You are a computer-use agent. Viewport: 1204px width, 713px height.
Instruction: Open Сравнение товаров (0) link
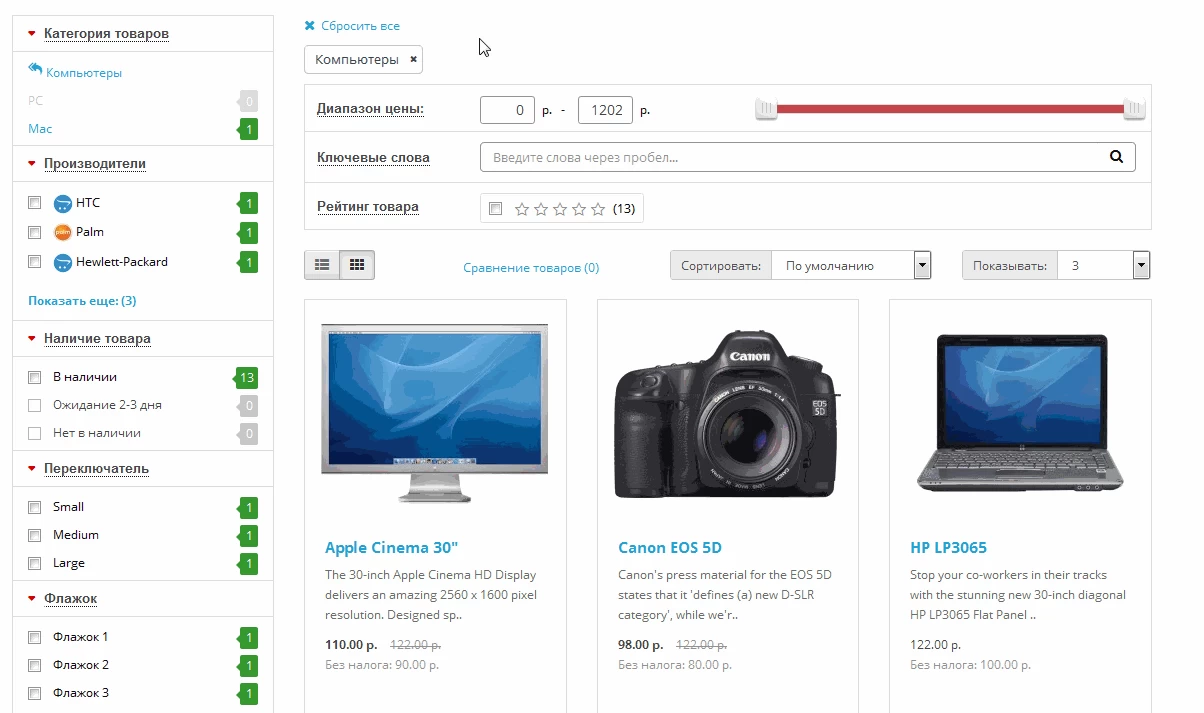click(531, 268)
